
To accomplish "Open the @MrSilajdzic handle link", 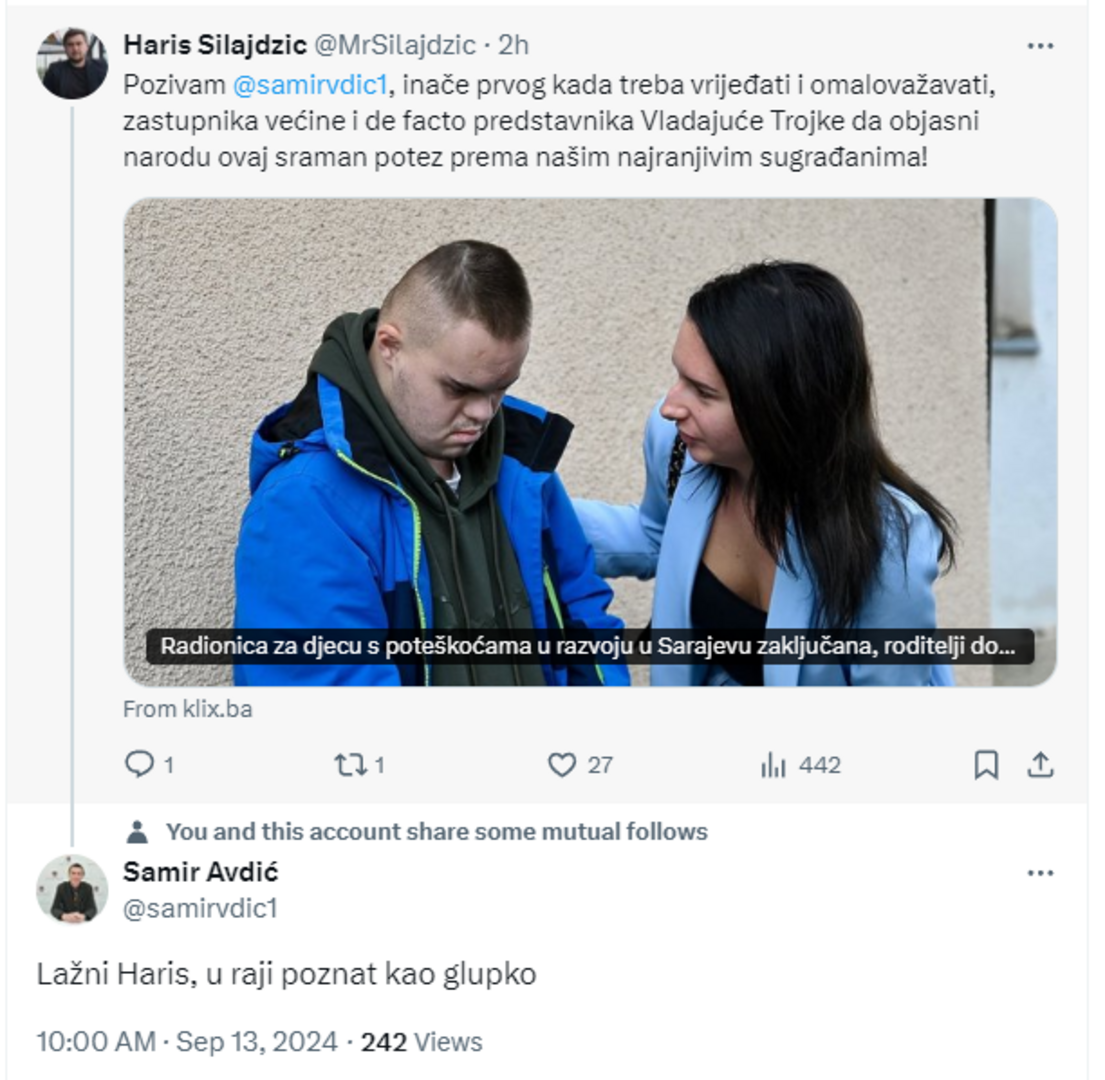I will point(395,45).
